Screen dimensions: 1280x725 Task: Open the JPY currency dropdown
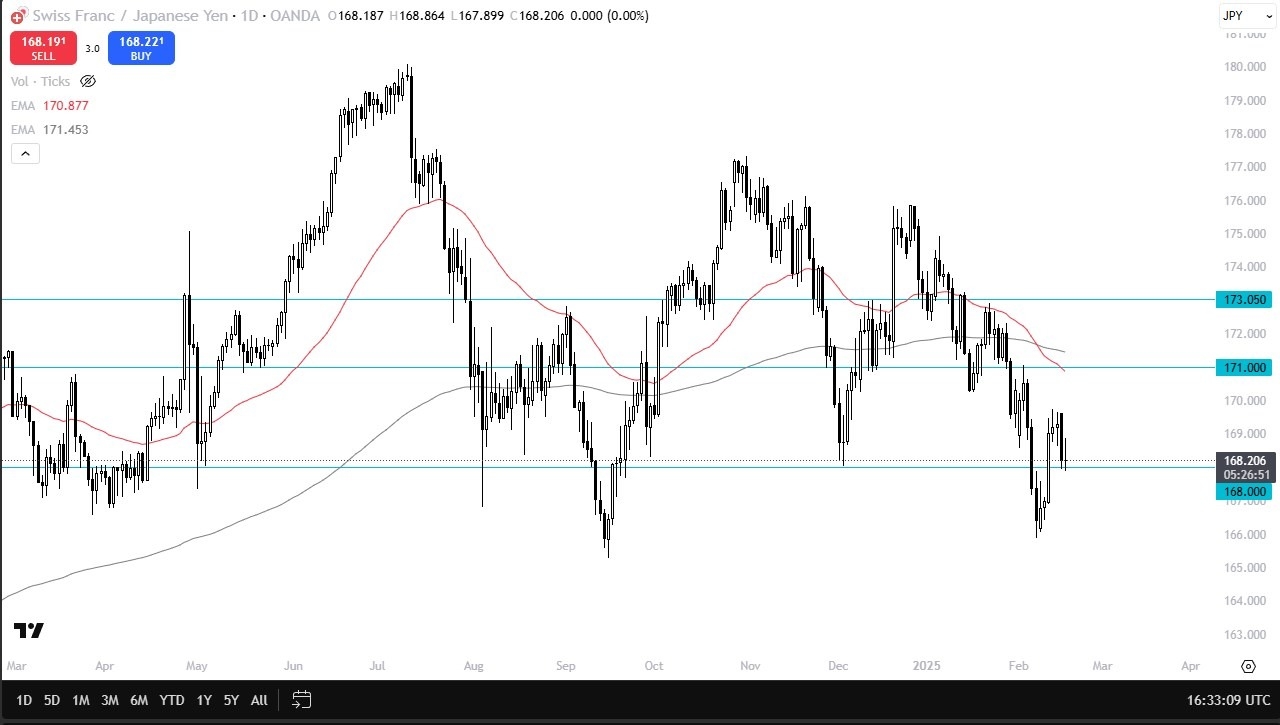[x=1245, y=16]
